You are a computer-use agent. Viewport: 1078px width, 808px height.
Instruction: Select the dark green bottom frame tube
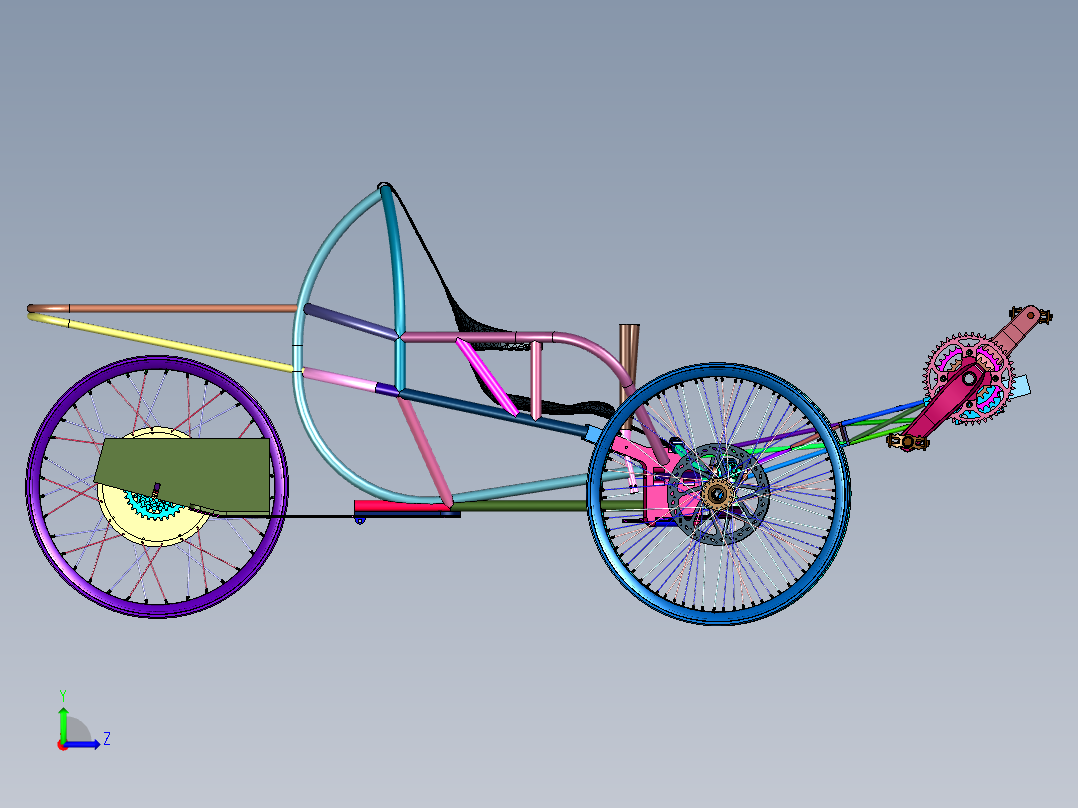point(522,505)
